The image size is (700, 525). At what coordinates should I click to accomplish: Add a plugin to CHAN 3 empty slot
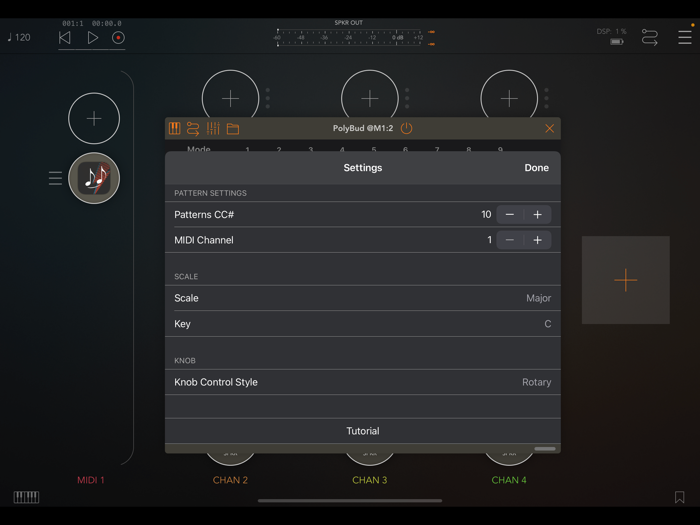(x=370, y=98)
